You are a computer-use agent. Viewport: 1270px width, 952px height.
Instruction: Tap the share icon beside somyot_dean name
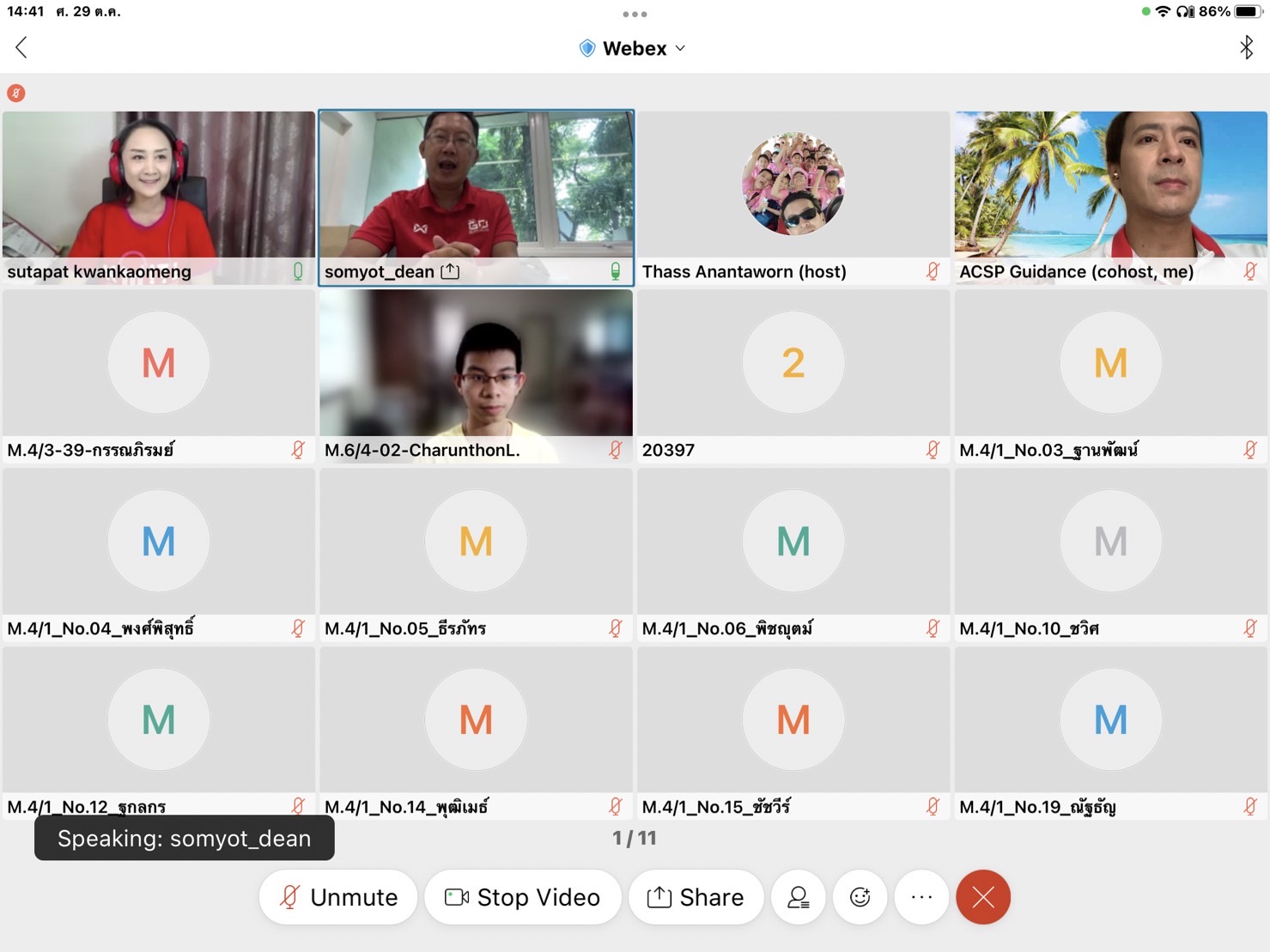pyautogui.click(x=450, y=271)
